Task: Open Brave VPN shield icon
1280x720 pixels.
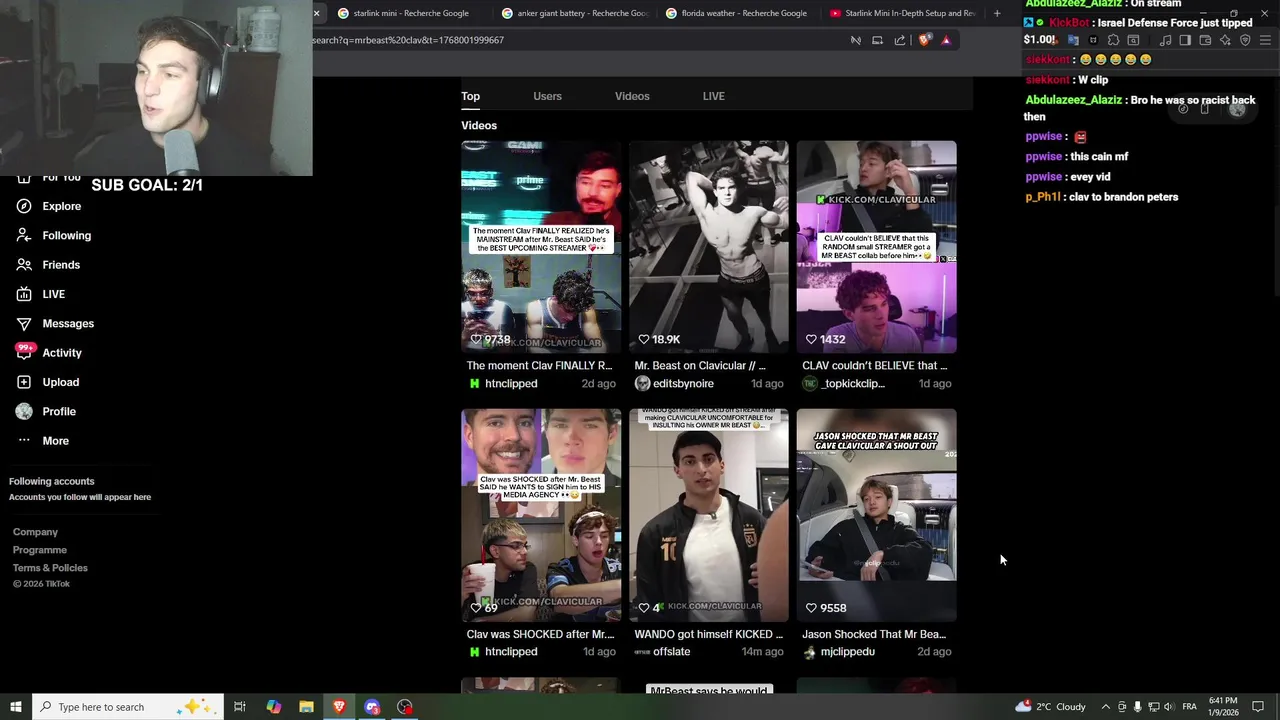Action: tap(1245, 40)
